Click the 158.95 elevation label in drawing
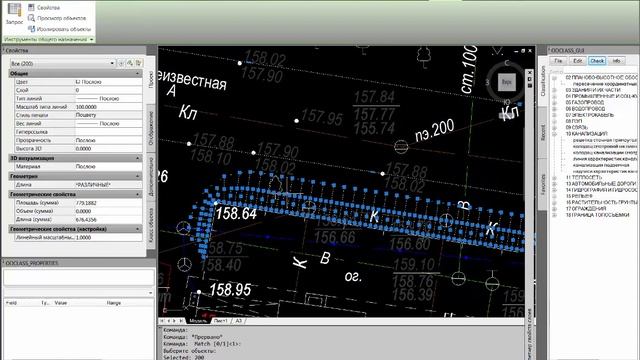640x360 pixels. [x=230, y=290]
